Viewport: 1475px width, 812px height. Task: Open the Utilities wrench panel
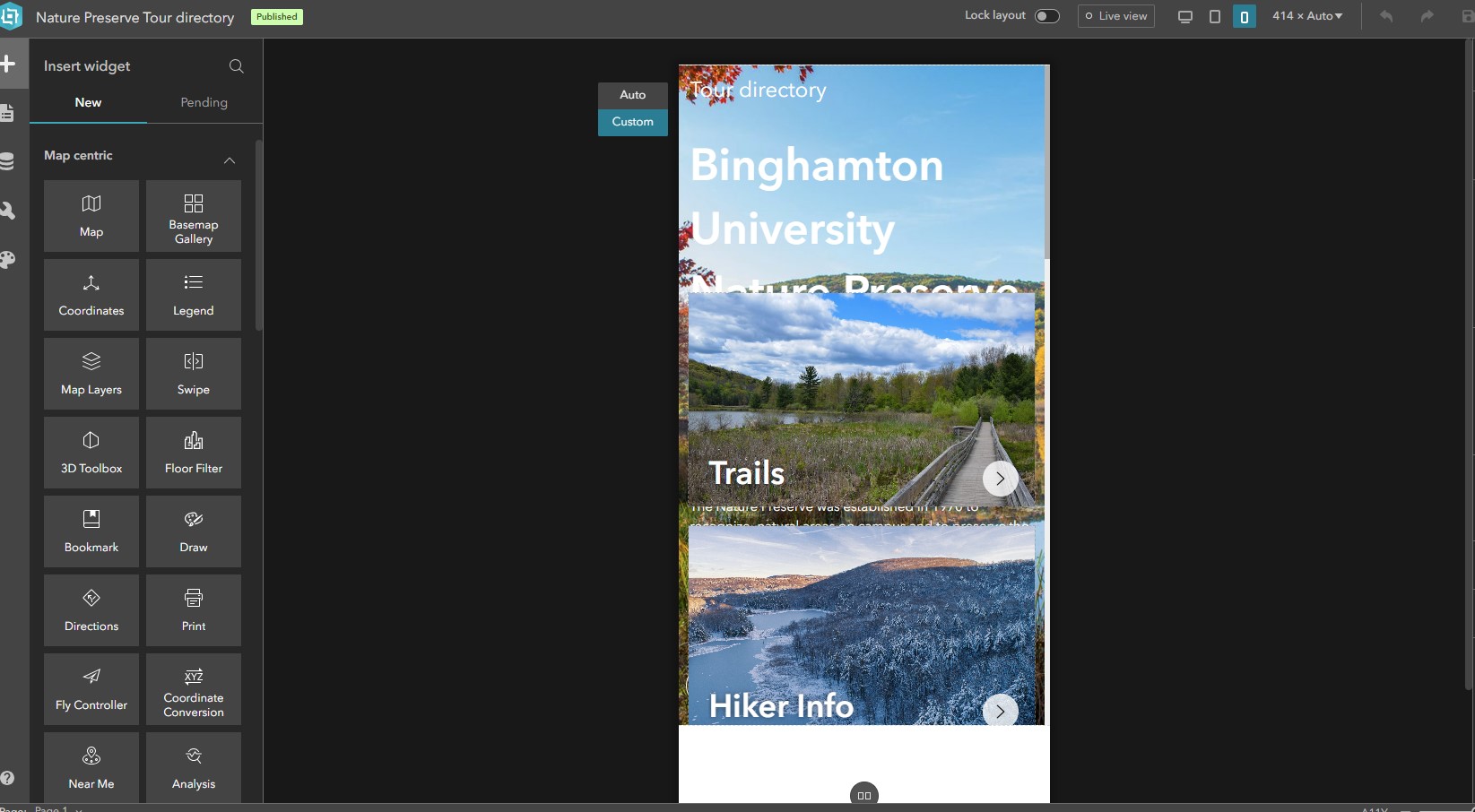point(8,211)
